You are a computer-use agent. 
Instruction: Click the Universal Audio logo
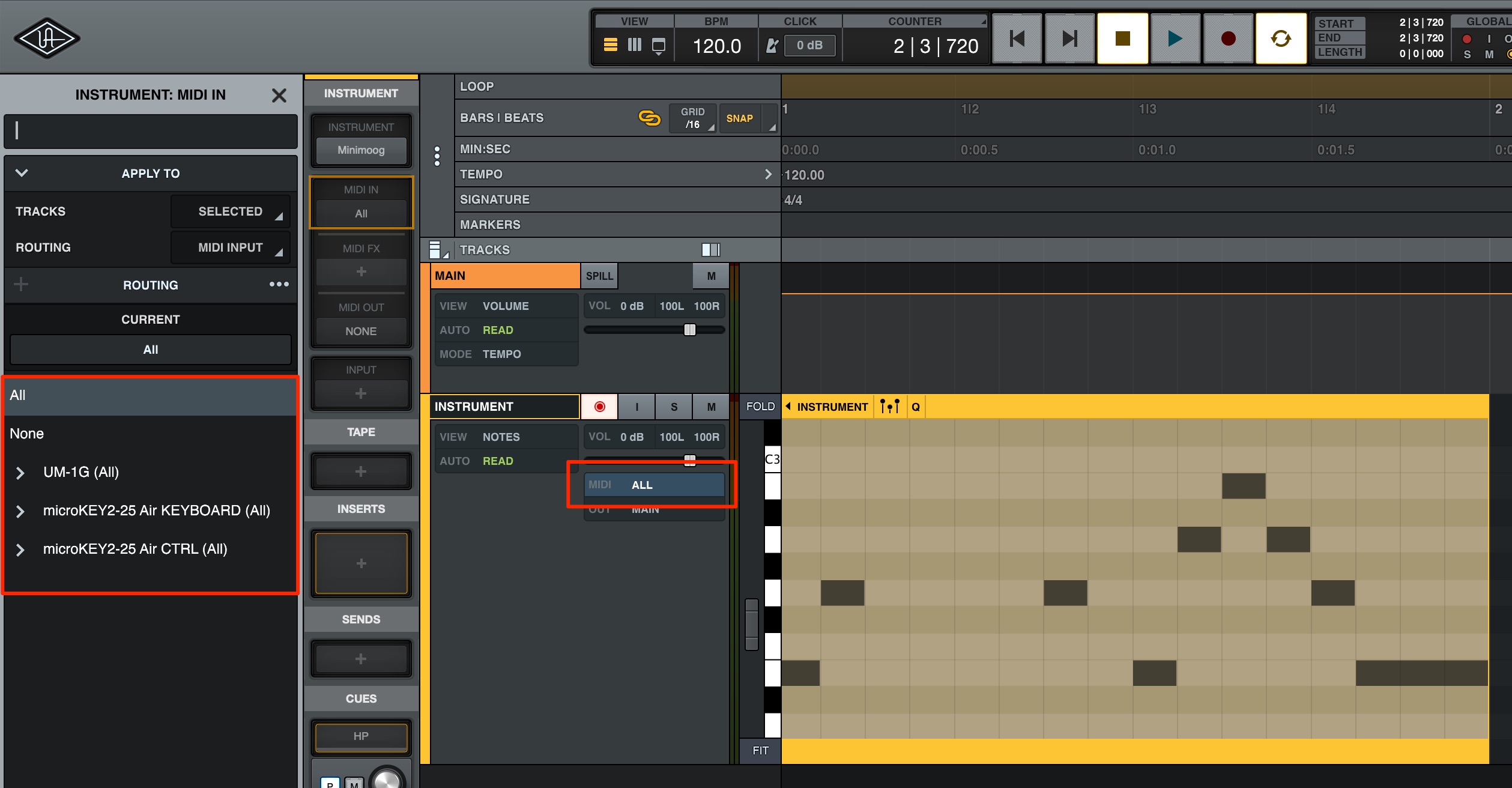[x=47, y=38]
